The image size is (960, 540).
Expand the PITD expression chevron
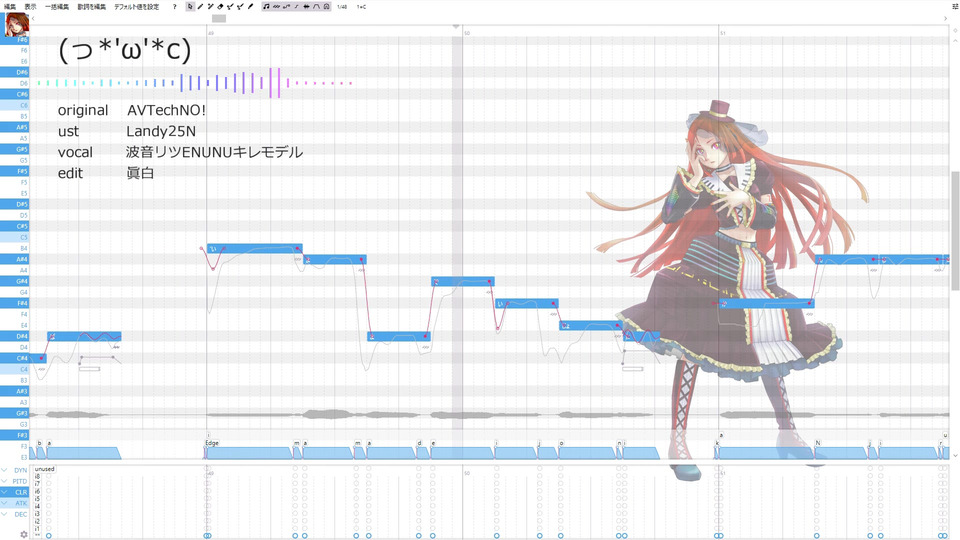click(4, 481)
